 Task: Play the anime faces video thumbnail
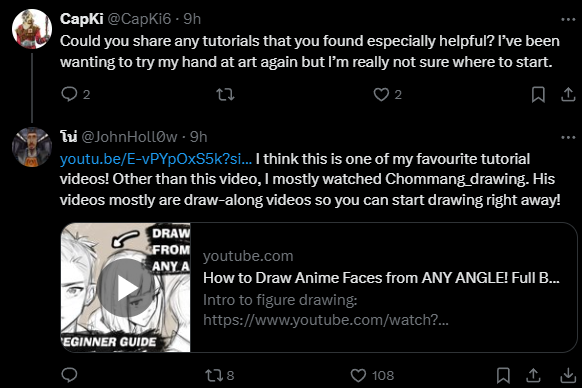click(x=126, y=288)
